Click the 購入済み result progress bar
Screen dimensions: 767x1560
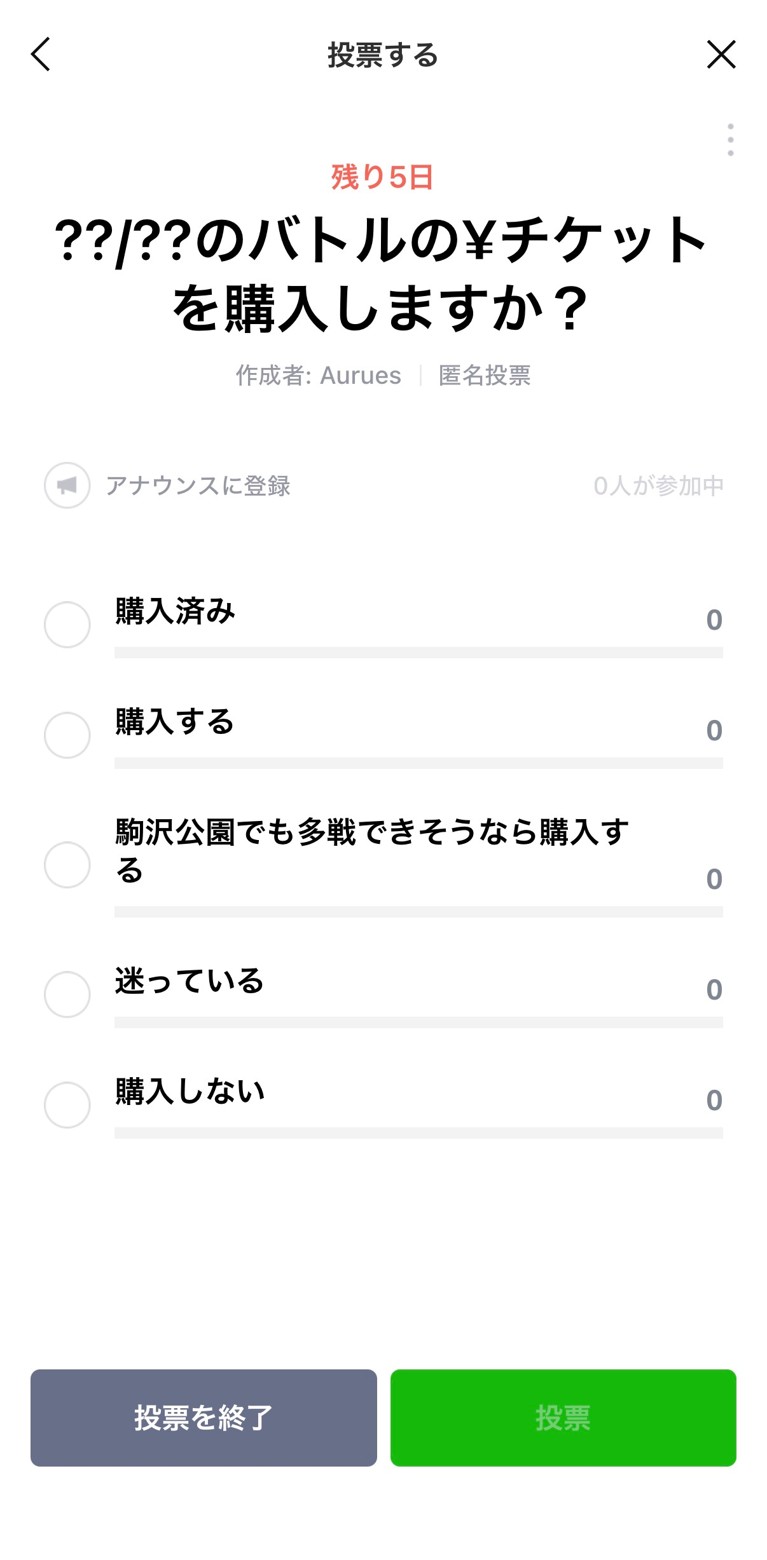coord(418,652)
